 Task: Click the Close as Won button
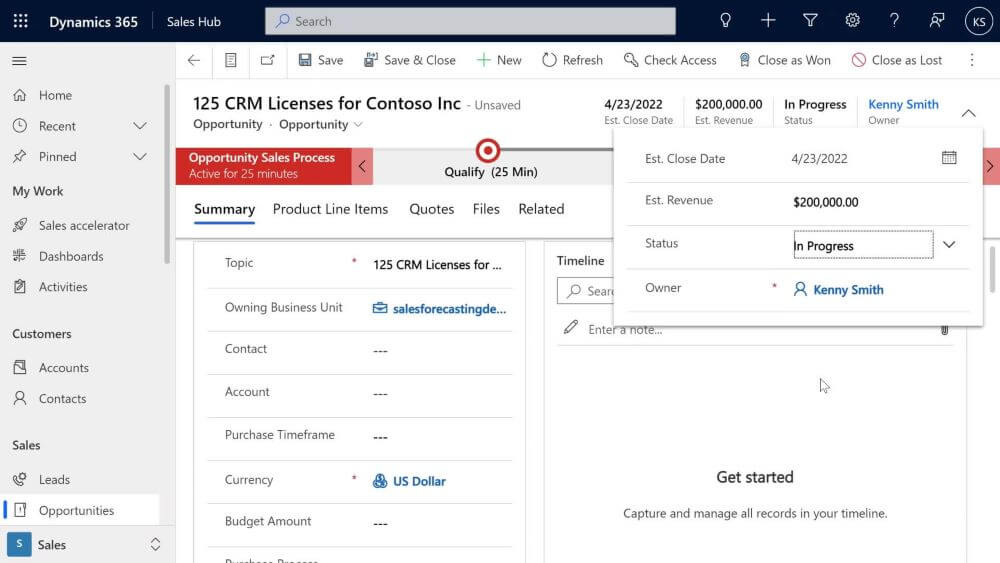point(784,60)
